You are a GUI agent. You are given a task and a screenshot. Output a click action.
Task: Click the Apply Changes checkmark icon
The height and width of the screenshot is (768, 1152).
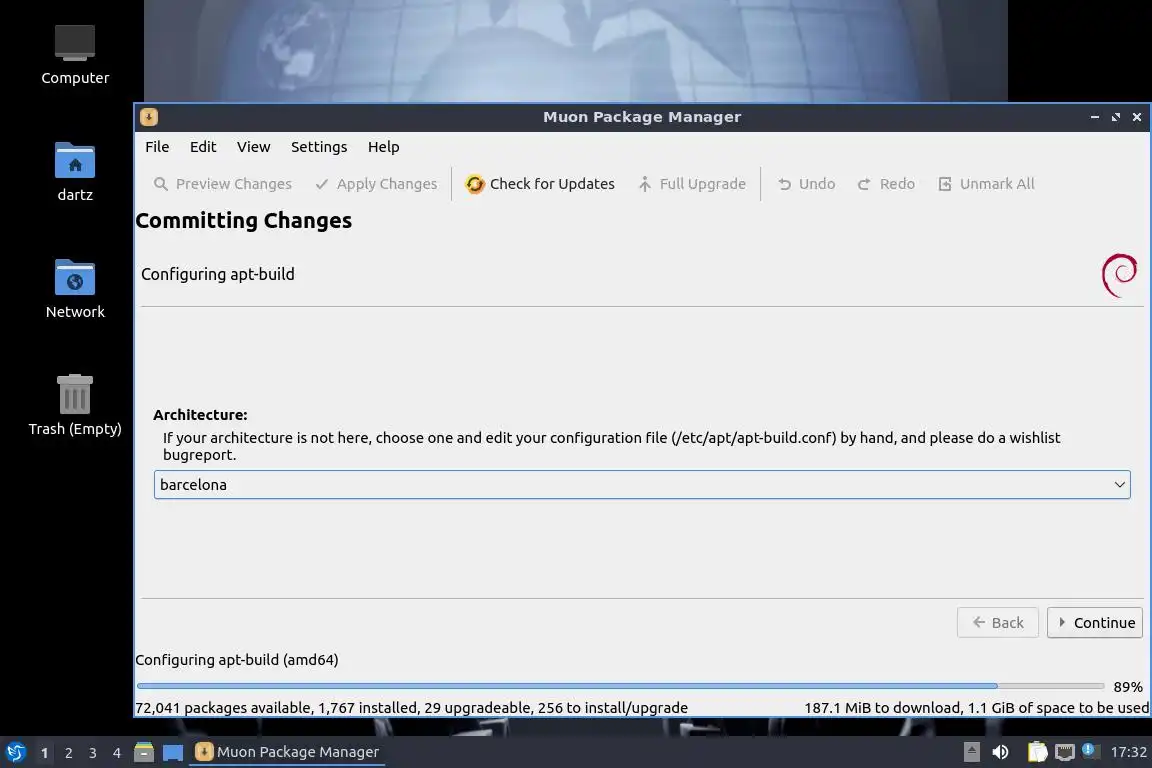tap(321, 184)
